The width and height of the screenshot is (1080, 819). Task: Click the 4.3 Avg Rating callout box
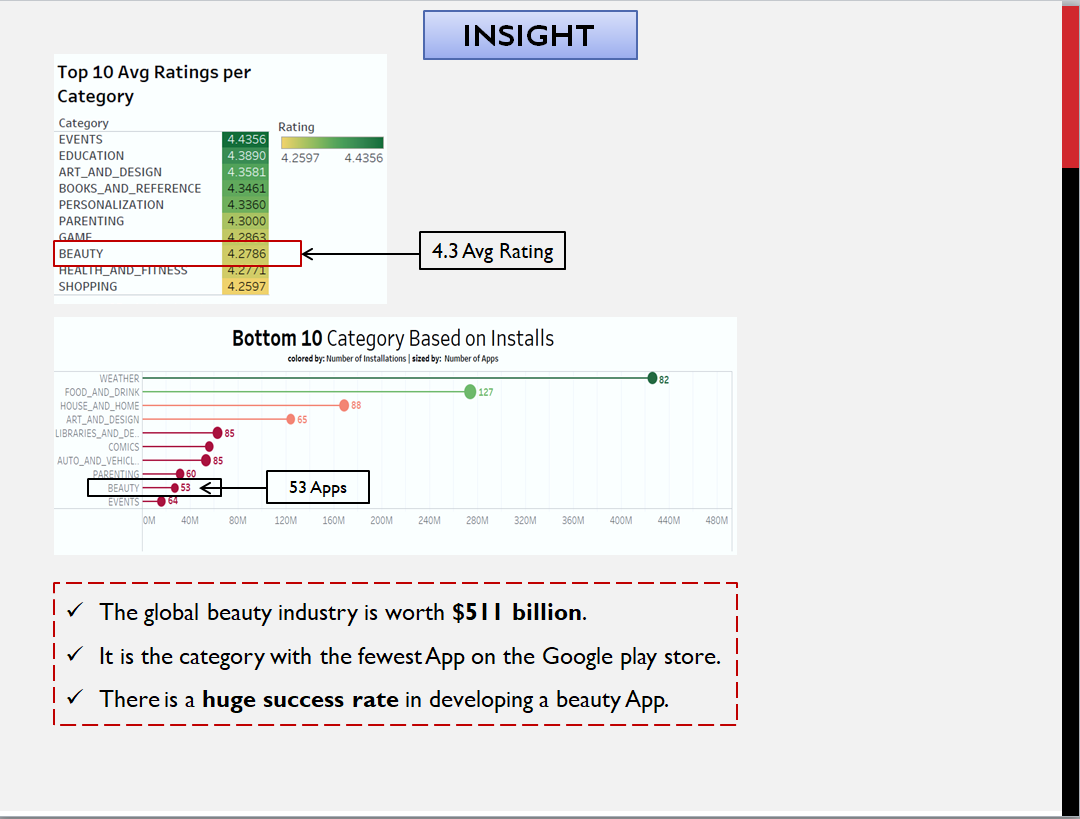click(491, 250)
